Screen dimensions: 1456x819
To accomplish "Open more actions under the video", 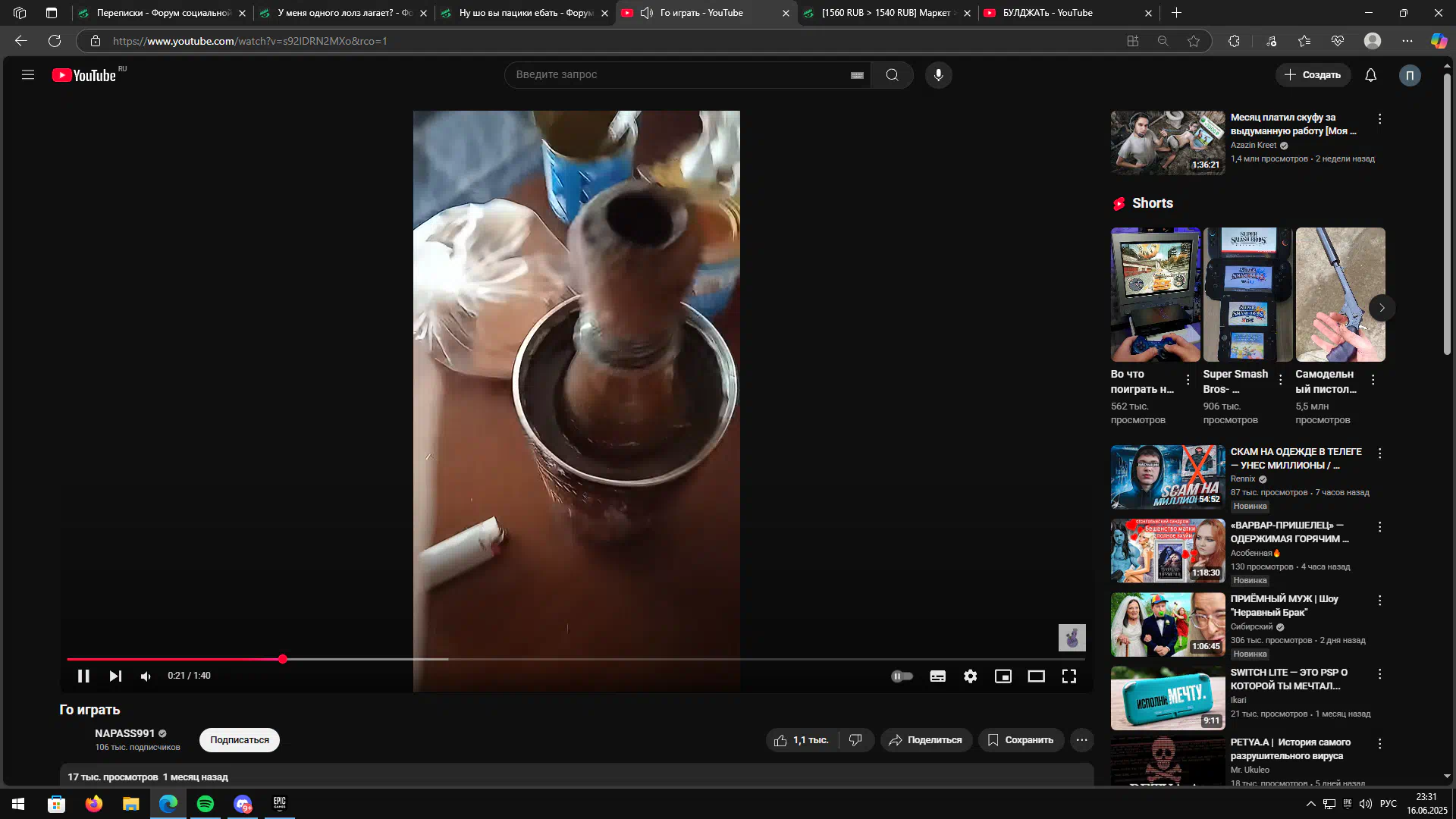I will coord(1082,740).
